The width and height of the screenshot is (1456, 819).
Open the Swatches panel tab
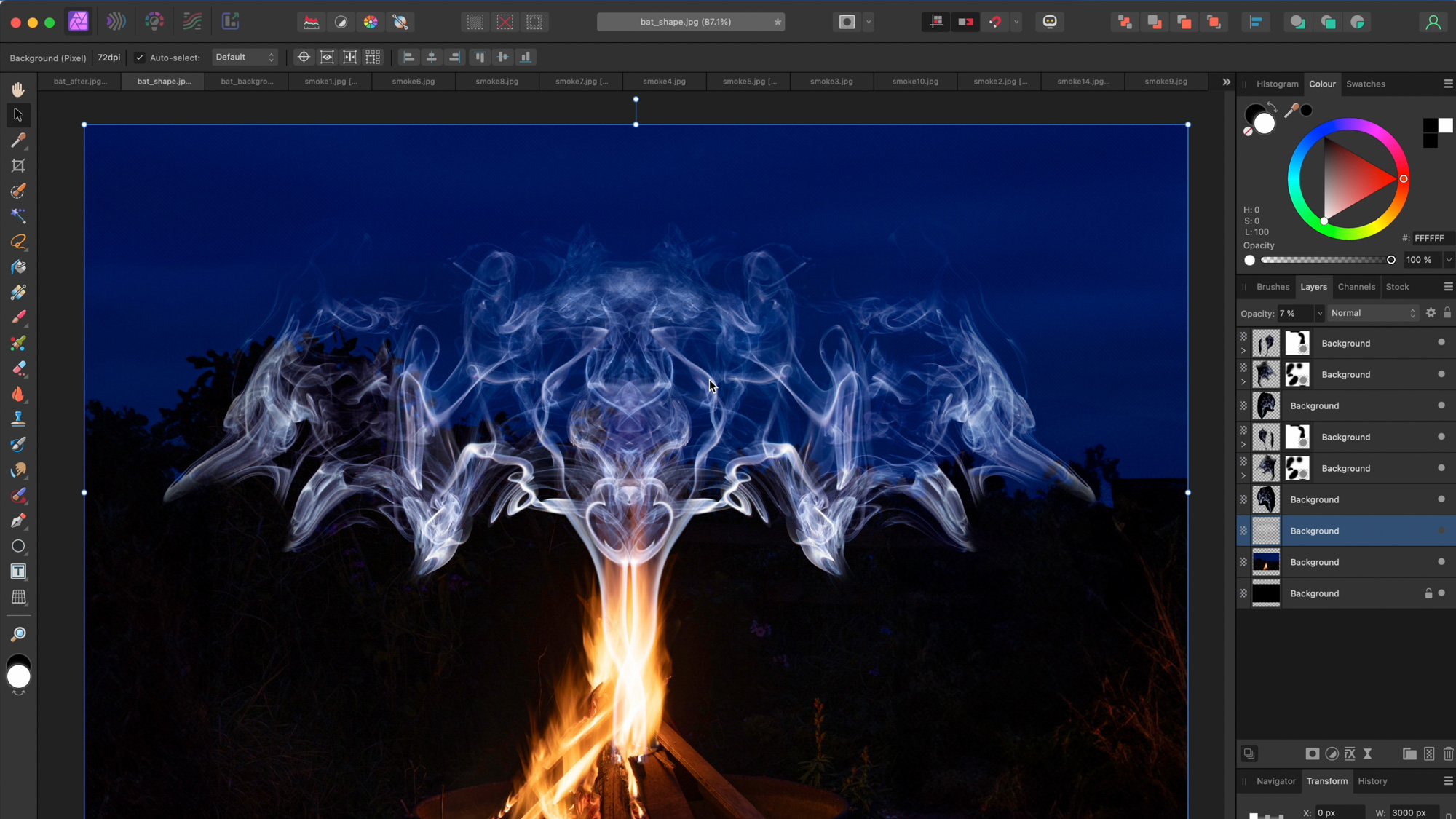pos(1365,84)
